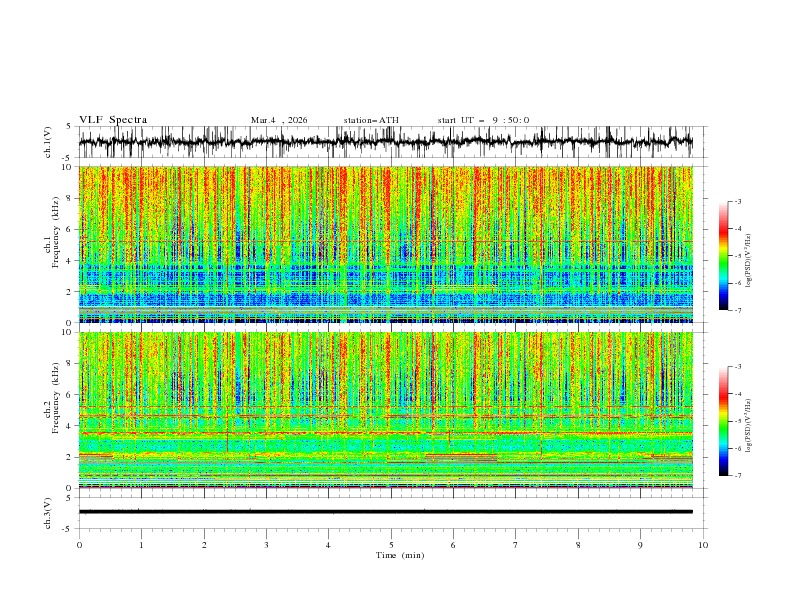The width and height of the screenshot is (792, 612).
Task: Click the "ch.3(V)" axis label
Action: [47, 513]
